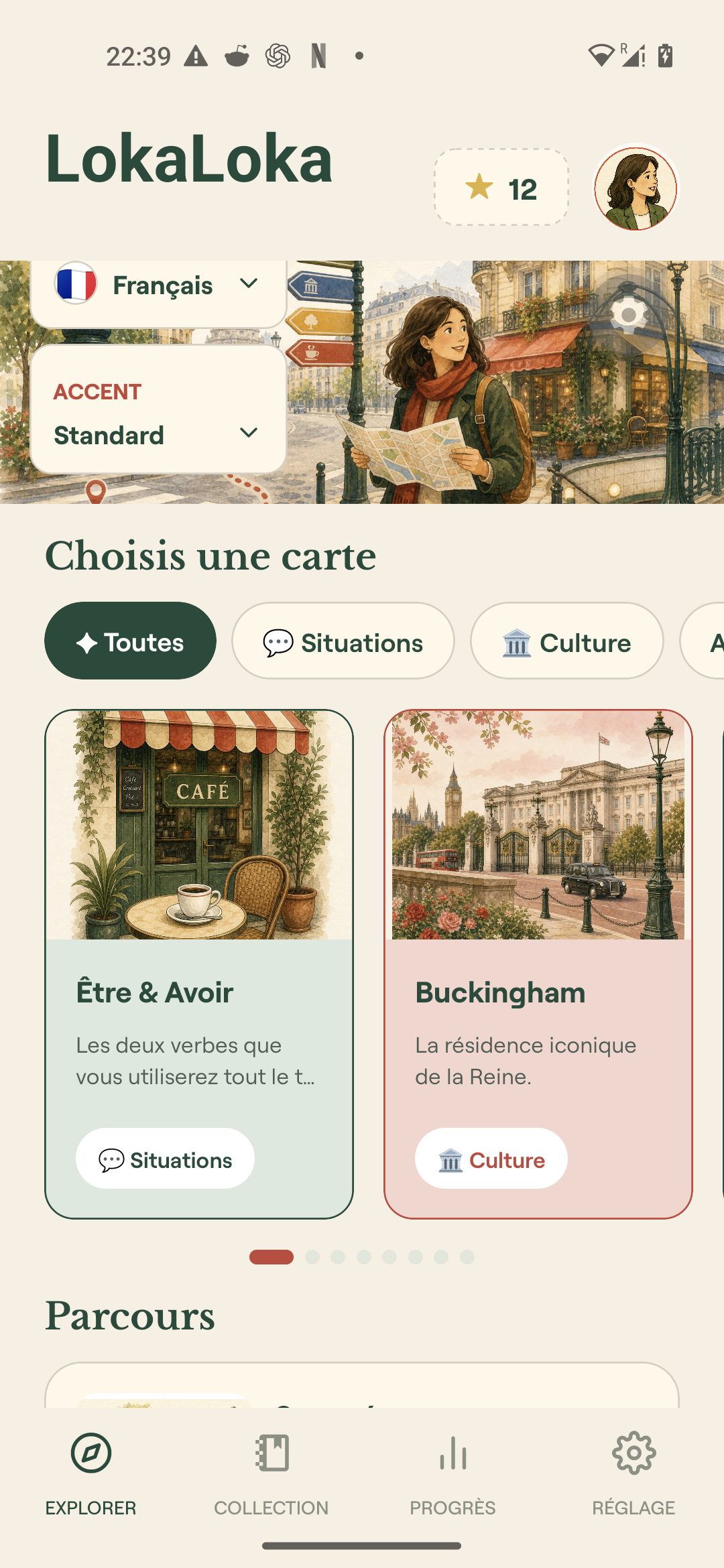Jump to the second carousel page dot

(312, 1257)
